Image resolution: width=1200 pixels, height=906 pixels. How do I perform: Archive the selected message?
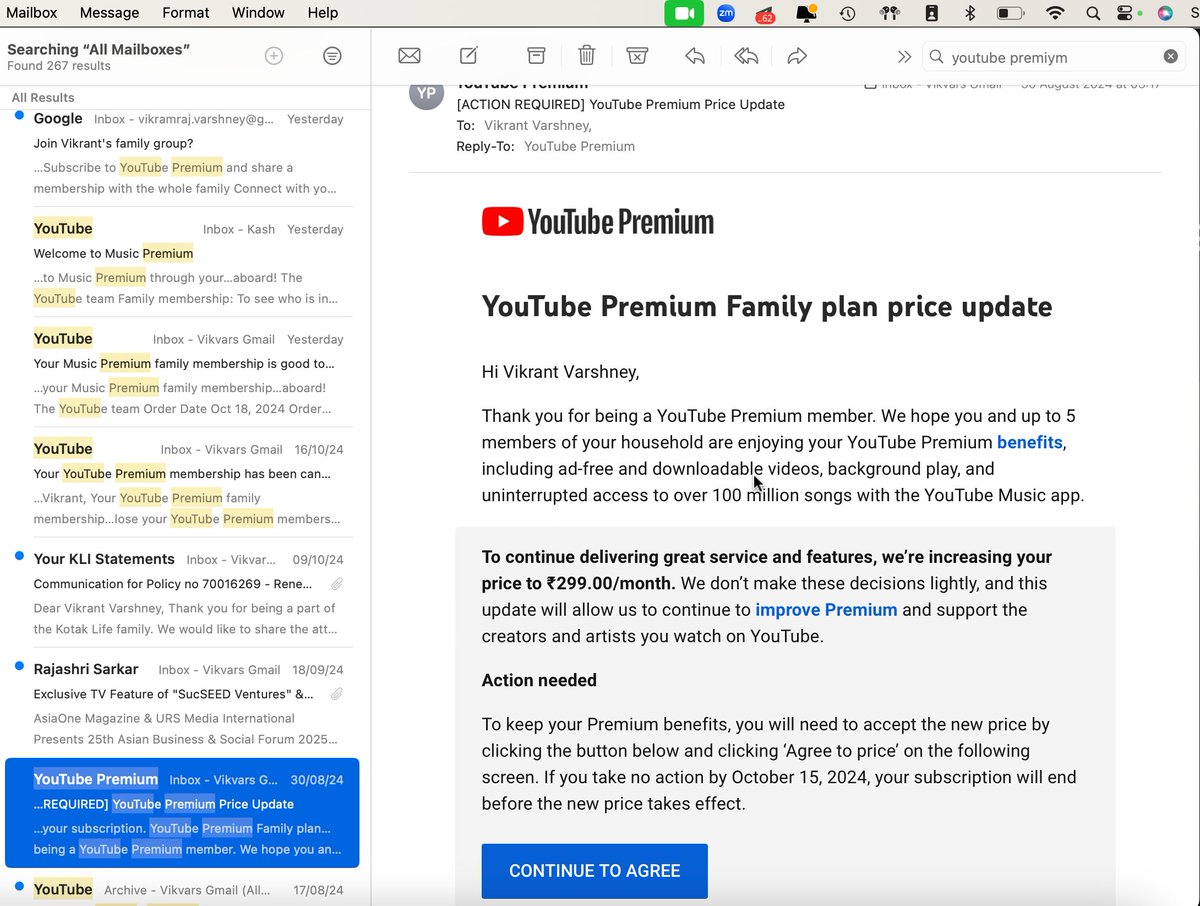click(537, 56)
